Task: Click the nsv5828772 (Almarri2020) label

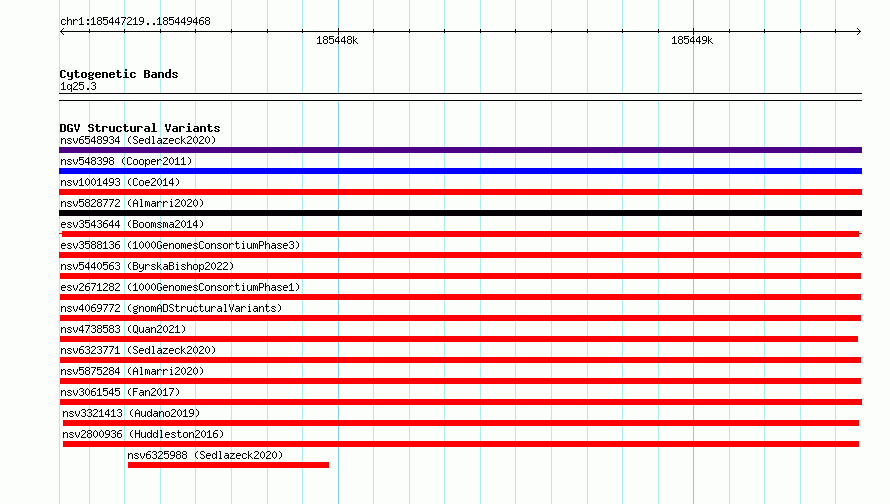Action: pos(132,203)
